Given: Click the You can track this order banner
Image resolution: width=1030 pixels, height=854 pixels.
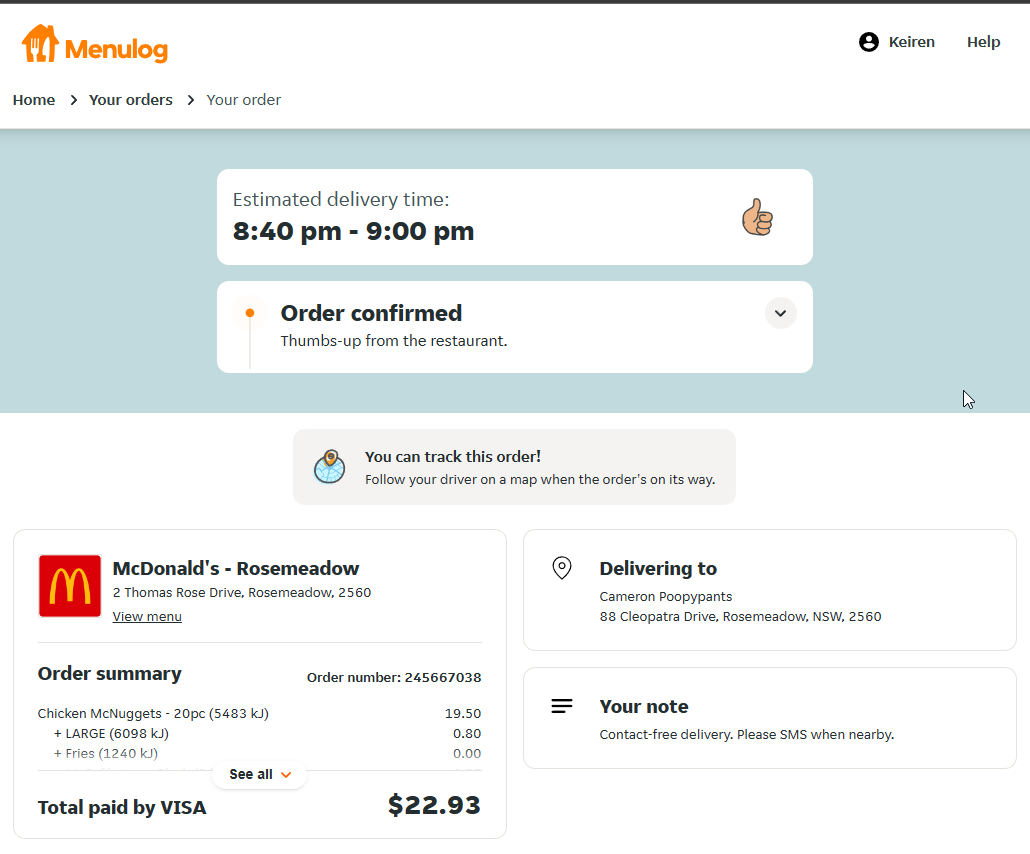Looking at the screenshot, I should click(514, 467).
